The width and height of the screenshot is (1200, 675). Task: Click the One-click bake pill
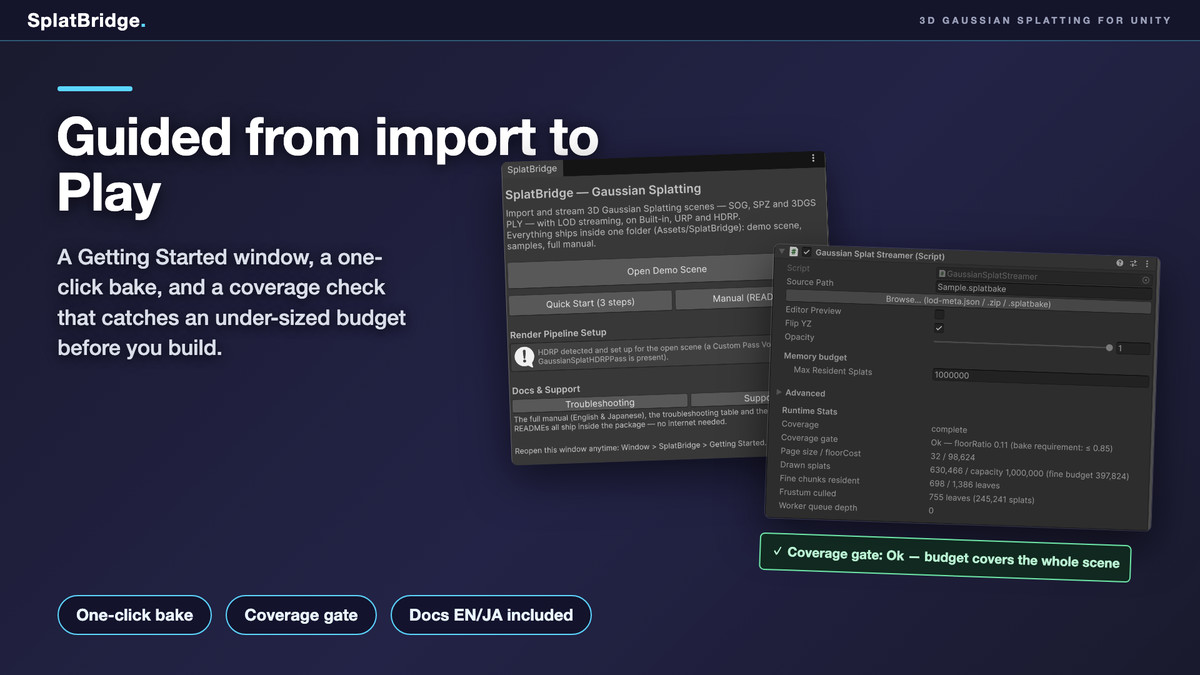135,615
